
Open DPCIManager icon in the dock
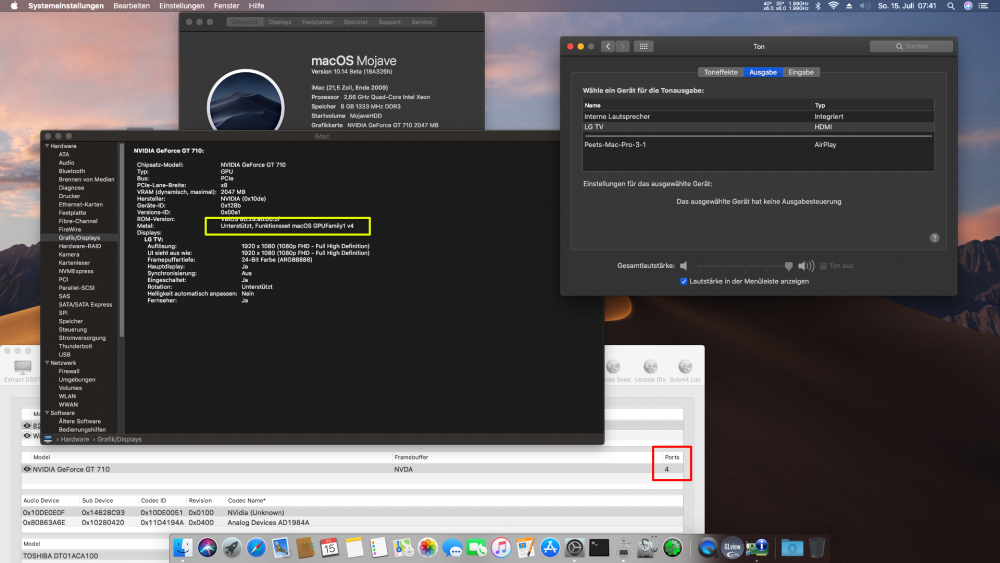pyautogui.click(x=757, y=548)
